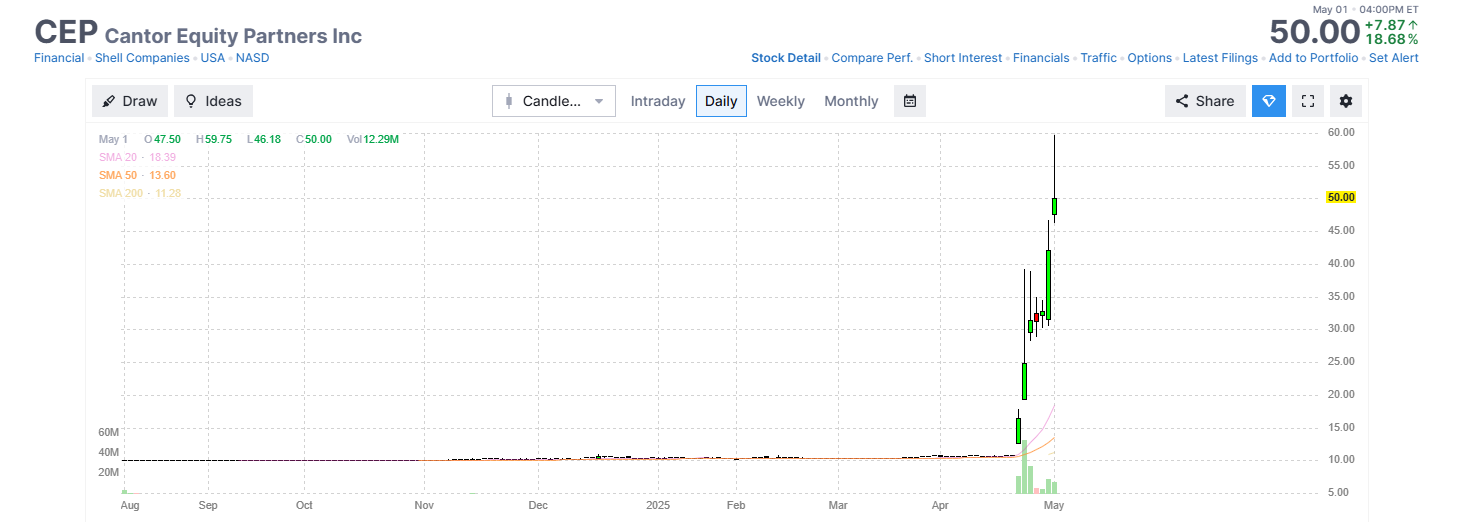Click Set Alert link
This screenshot has height=522, width=1458.
click(x=1394, y=58)
